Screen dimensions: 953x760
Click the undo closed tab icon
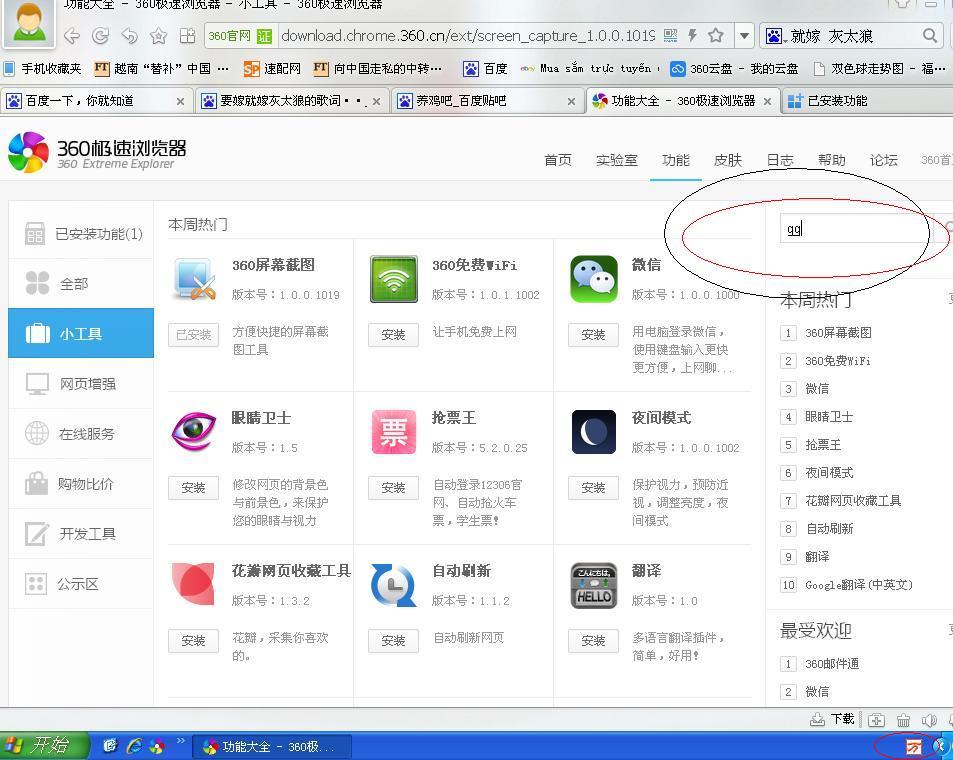(129, 36)
